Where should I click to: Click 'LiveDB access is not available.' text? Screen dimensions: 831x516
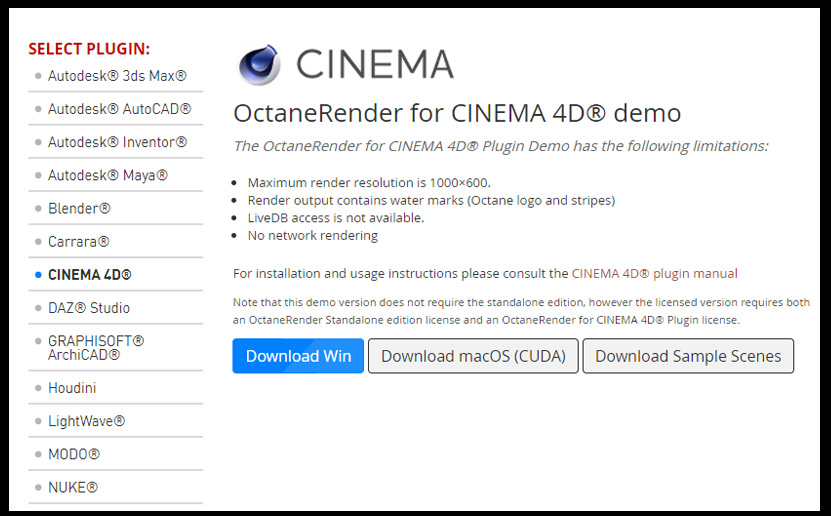click(x=335, y=218)
